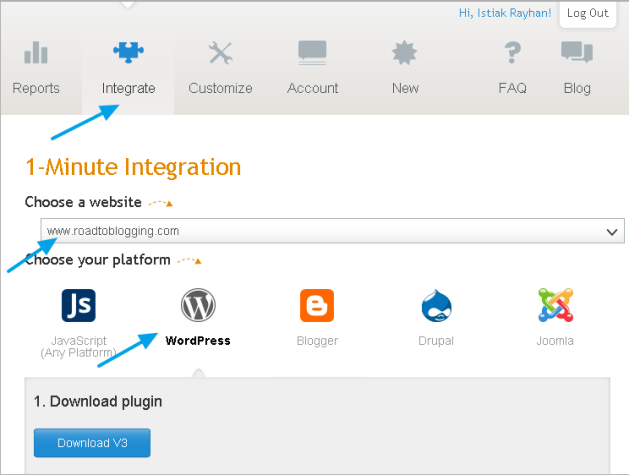Select the WordPress logo icon

click(x=198, y=305)
